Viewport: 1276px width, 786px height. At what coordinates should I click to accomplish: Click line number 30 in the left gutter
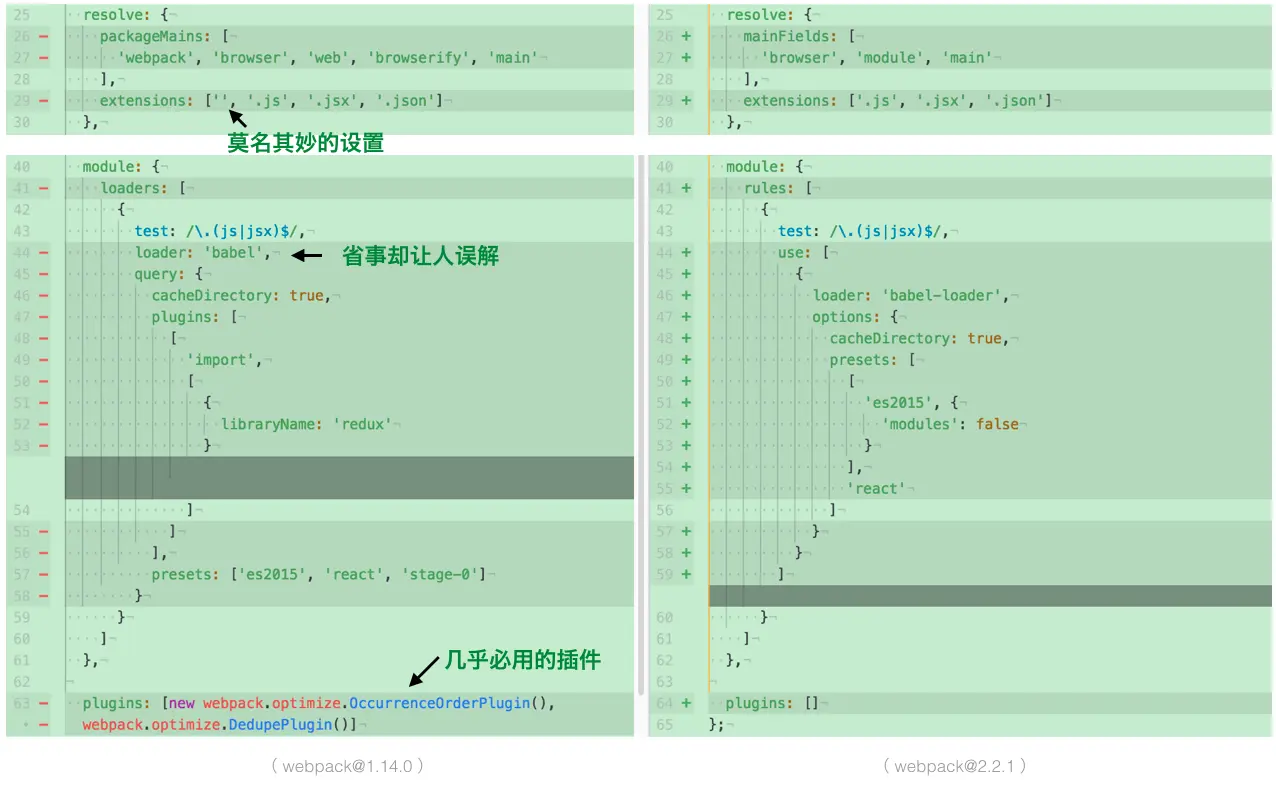click(x=21, y=122)
